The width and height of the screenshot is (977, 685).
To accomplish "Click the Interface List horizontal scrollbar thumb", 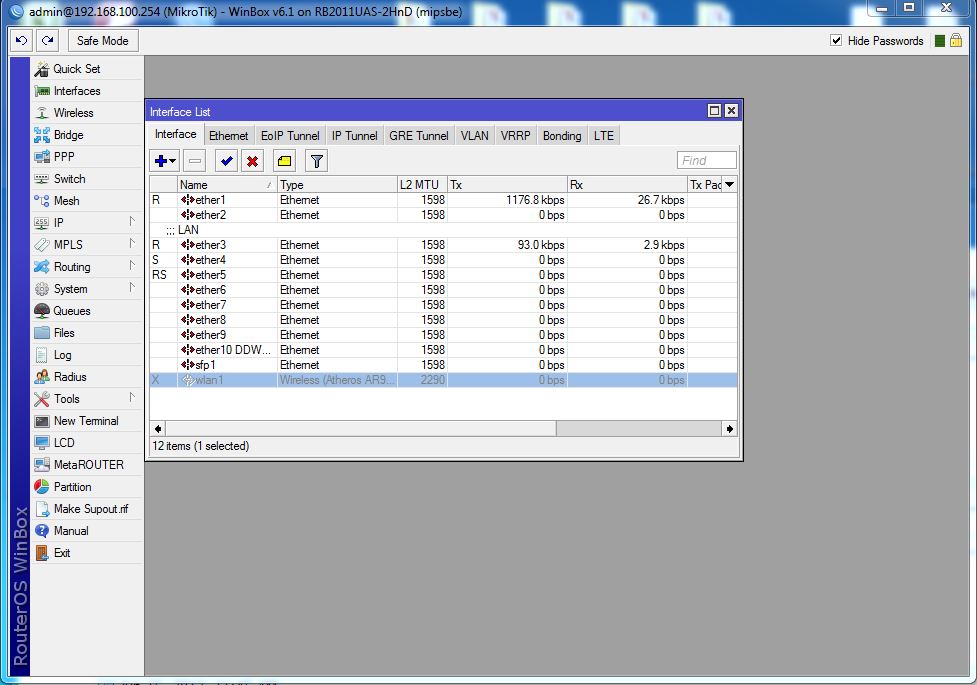I will 361,429.
